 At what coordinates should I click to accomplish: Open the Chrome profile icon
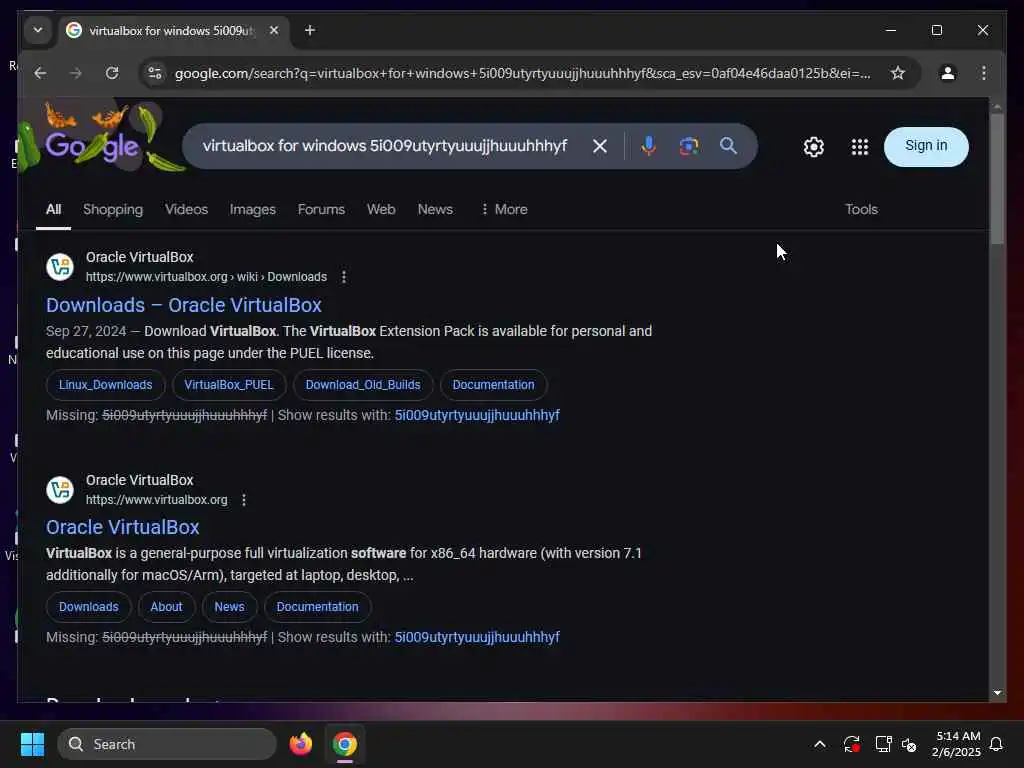948,73
